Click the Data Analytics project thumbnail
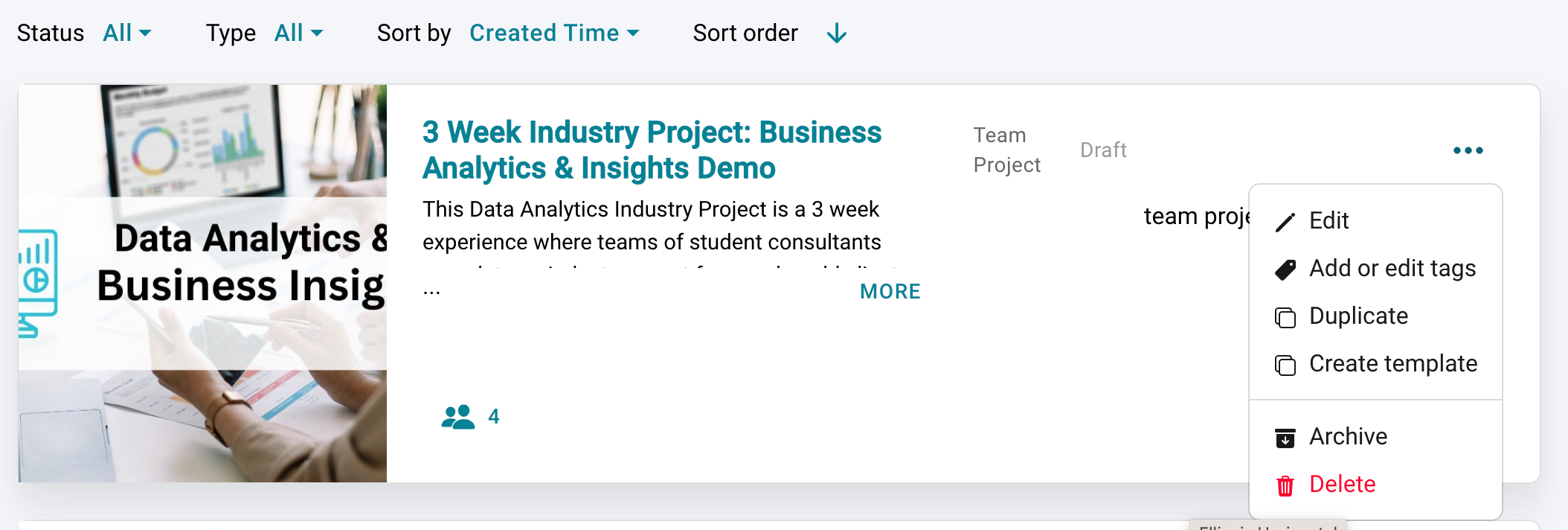The image size is (1568, 530). (x=202, y=283)
